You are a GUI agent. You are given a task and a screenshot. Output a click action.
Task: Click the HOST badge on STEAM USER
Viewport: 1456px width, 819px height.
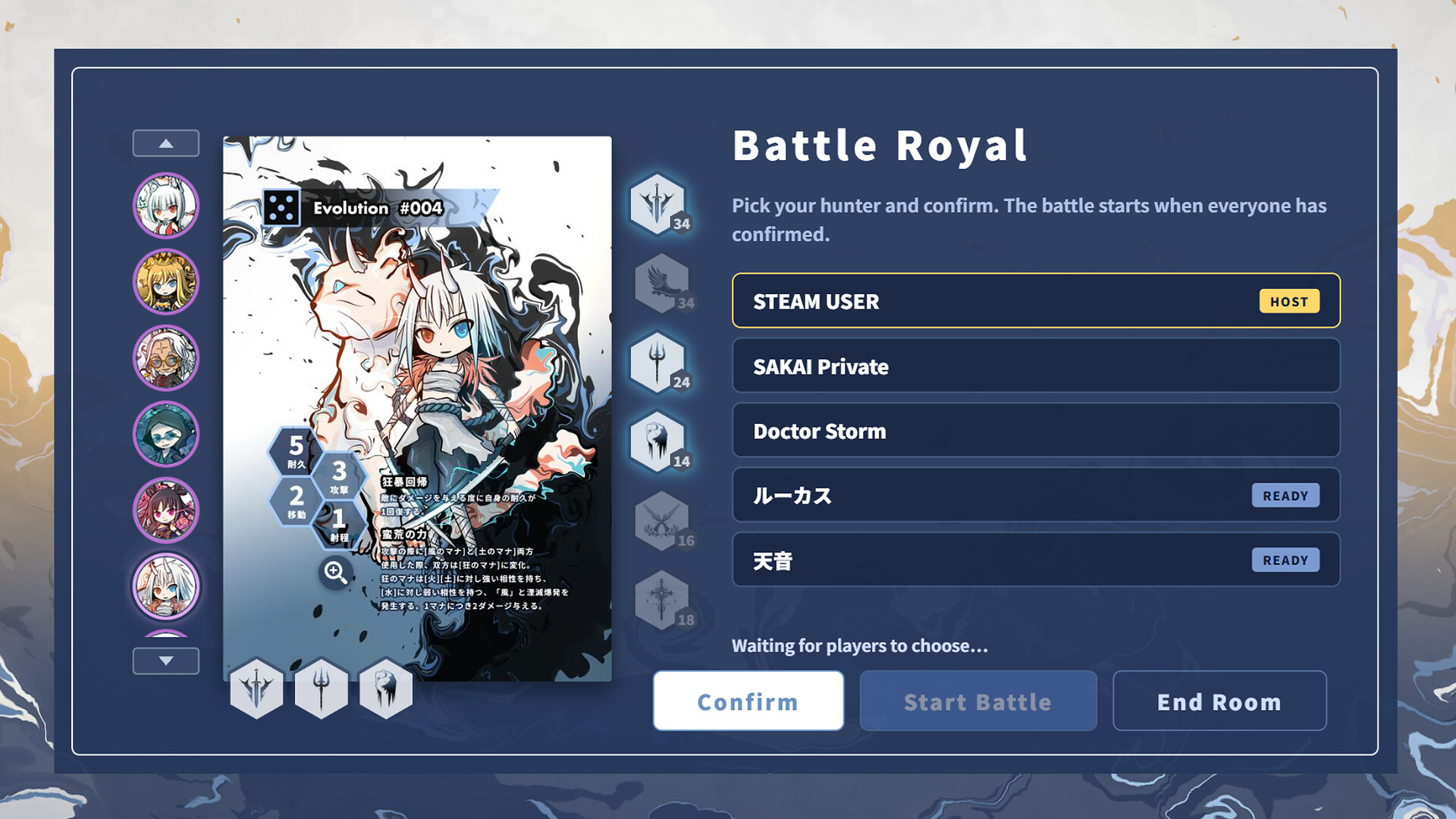(1289, 301)
